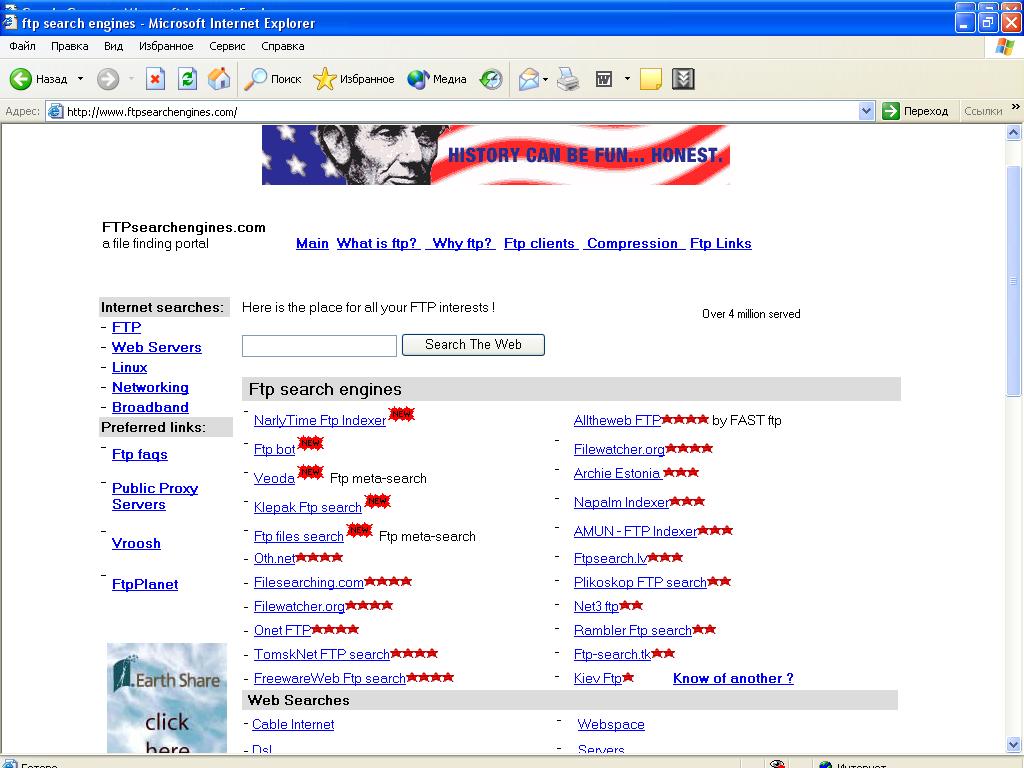
Task: Open the Linux sidebar link
Action: tap(129, 368)
